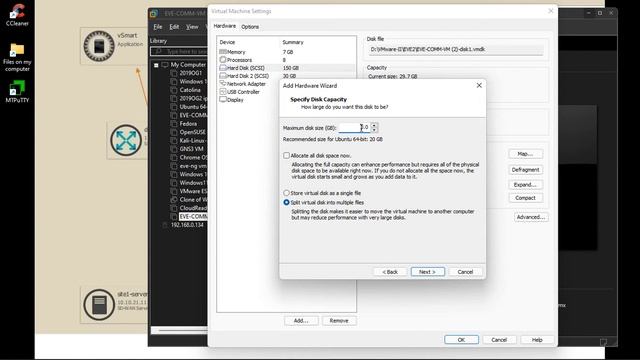
Task: Click VM icon beside Kali-Linux
Action: [174, 140]
